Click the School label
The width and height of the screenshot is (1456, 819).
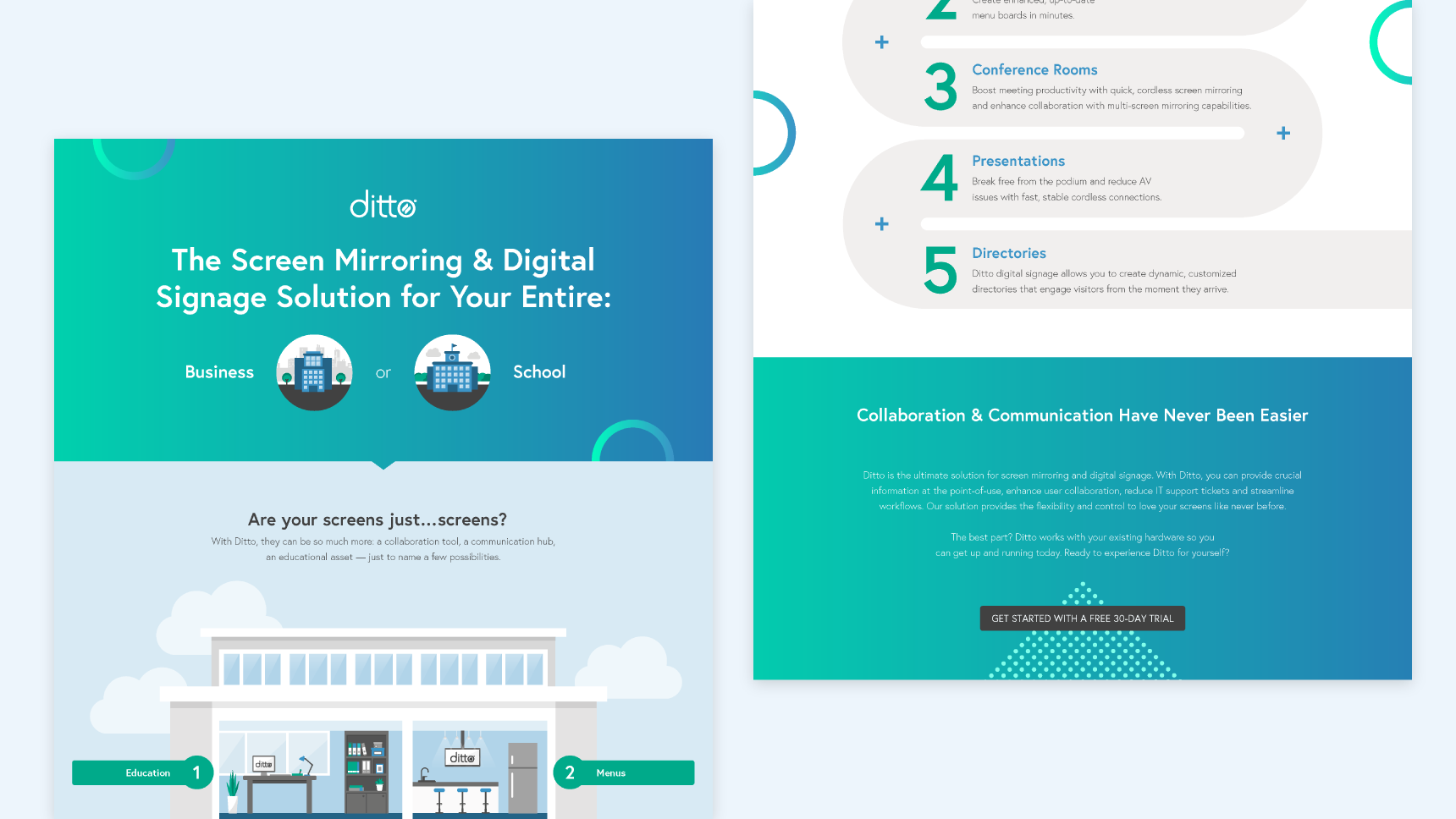pos(539,372)
